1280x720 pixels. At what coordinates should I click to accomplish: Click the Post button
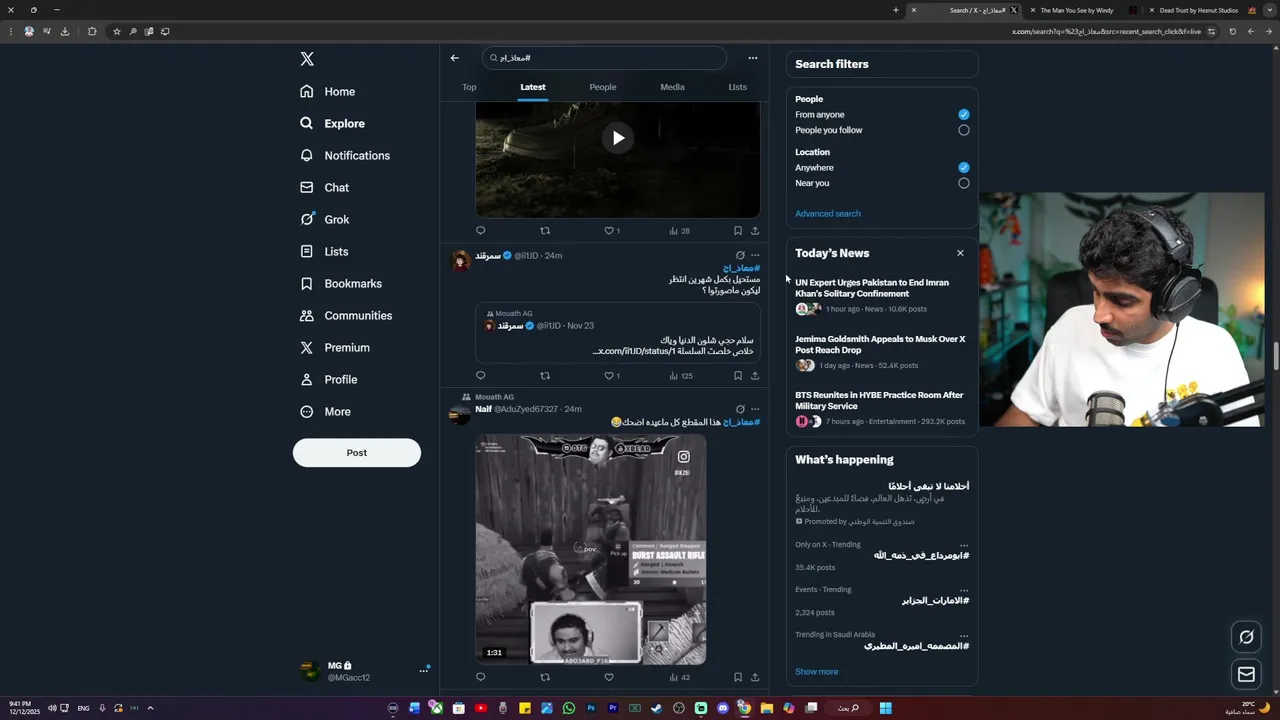coord(357,453)
